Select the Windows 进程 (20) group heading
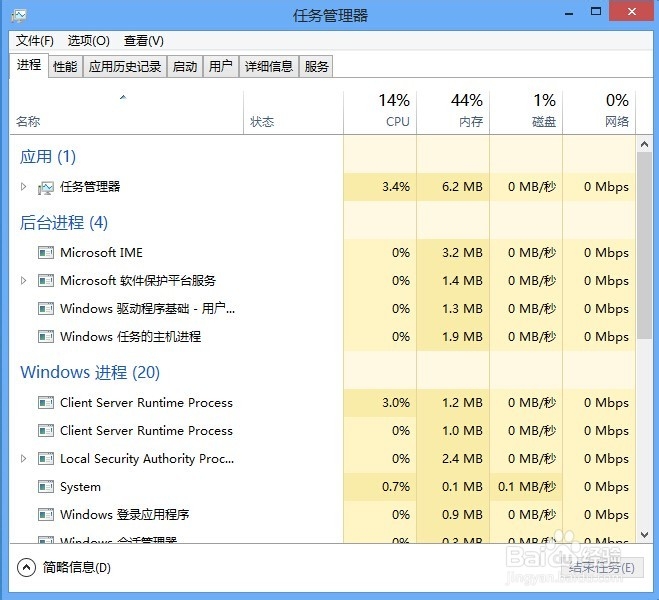659x600 pixels. coord(90,372)
